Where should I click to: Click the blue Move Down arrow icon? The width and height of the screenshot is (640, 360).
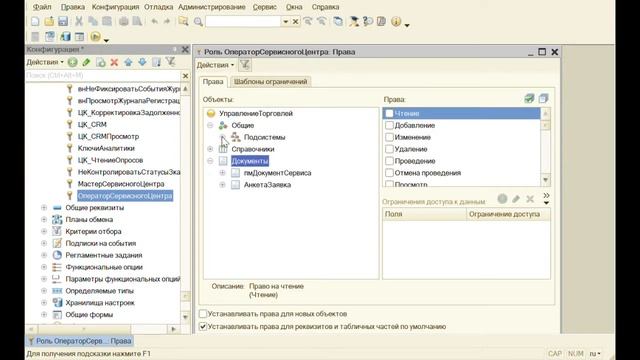(142, 62)
